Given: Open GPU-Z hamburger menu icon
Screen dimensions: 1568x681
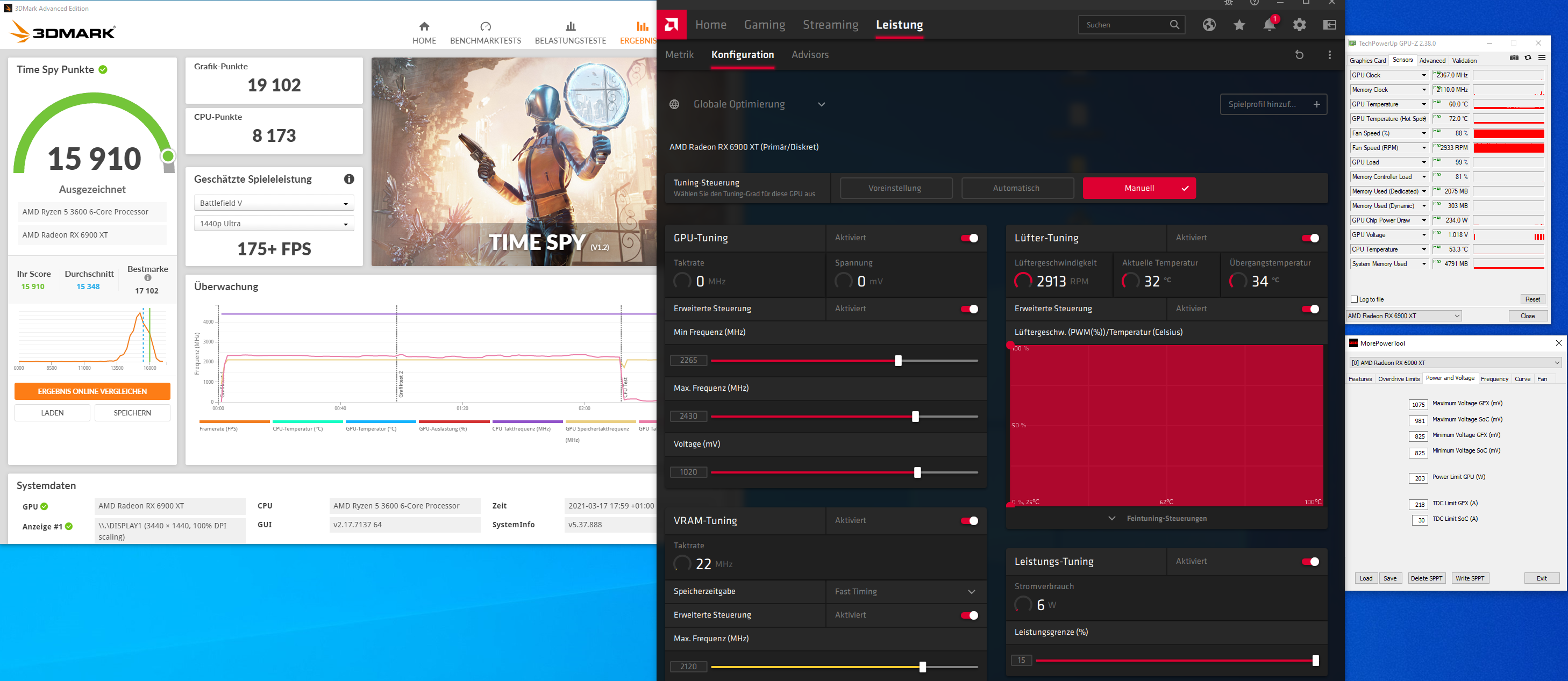Looking at the screenshot, I should coord(1542,59).
